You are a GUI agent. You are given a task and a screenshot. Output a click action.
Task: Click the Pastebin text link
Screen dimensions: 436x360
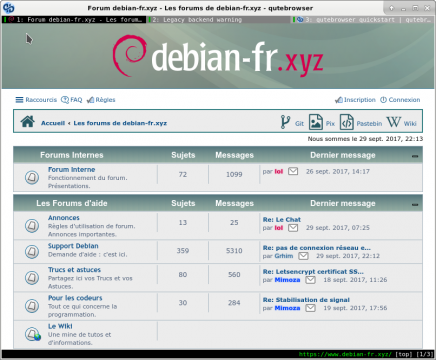pos(369,124)
